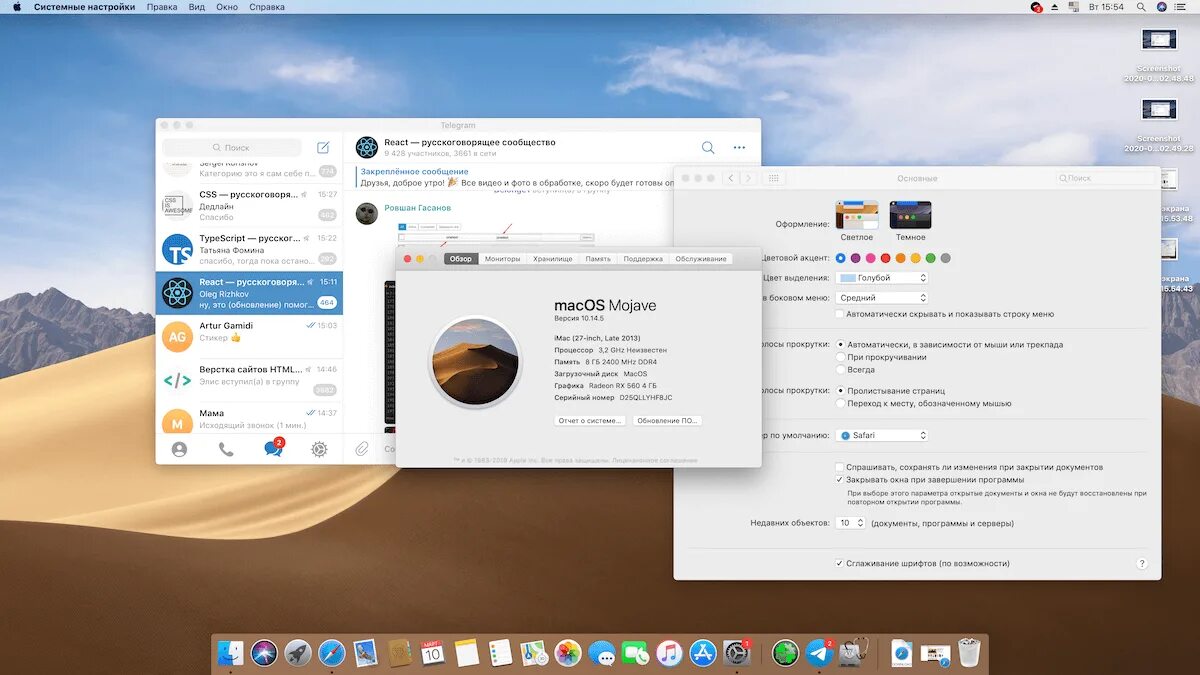Choose the purple accent color
The image size is (1200, 675).
(x=855, y=258)
